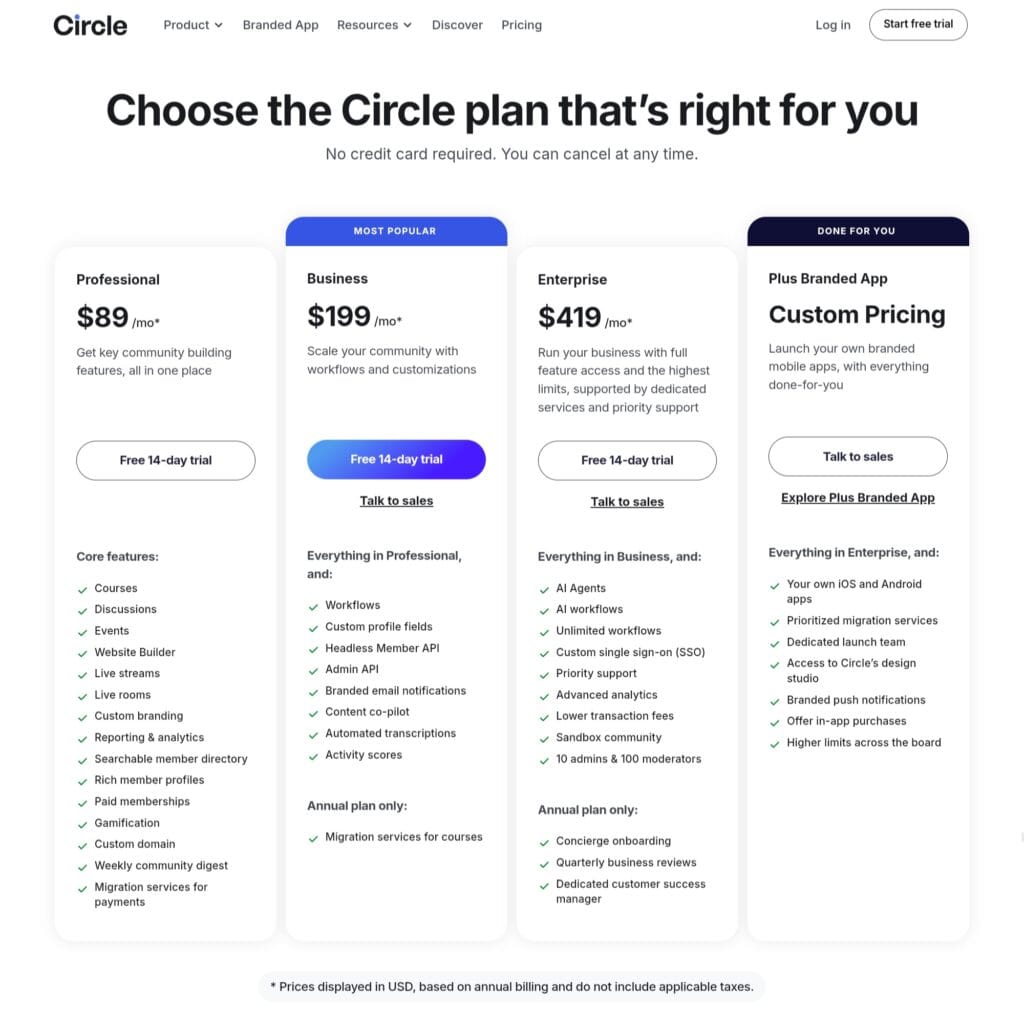Click the checkmark next to AI Agents
The height and width of the screenshot is (1009, 1024).
[x=543, y=588]
